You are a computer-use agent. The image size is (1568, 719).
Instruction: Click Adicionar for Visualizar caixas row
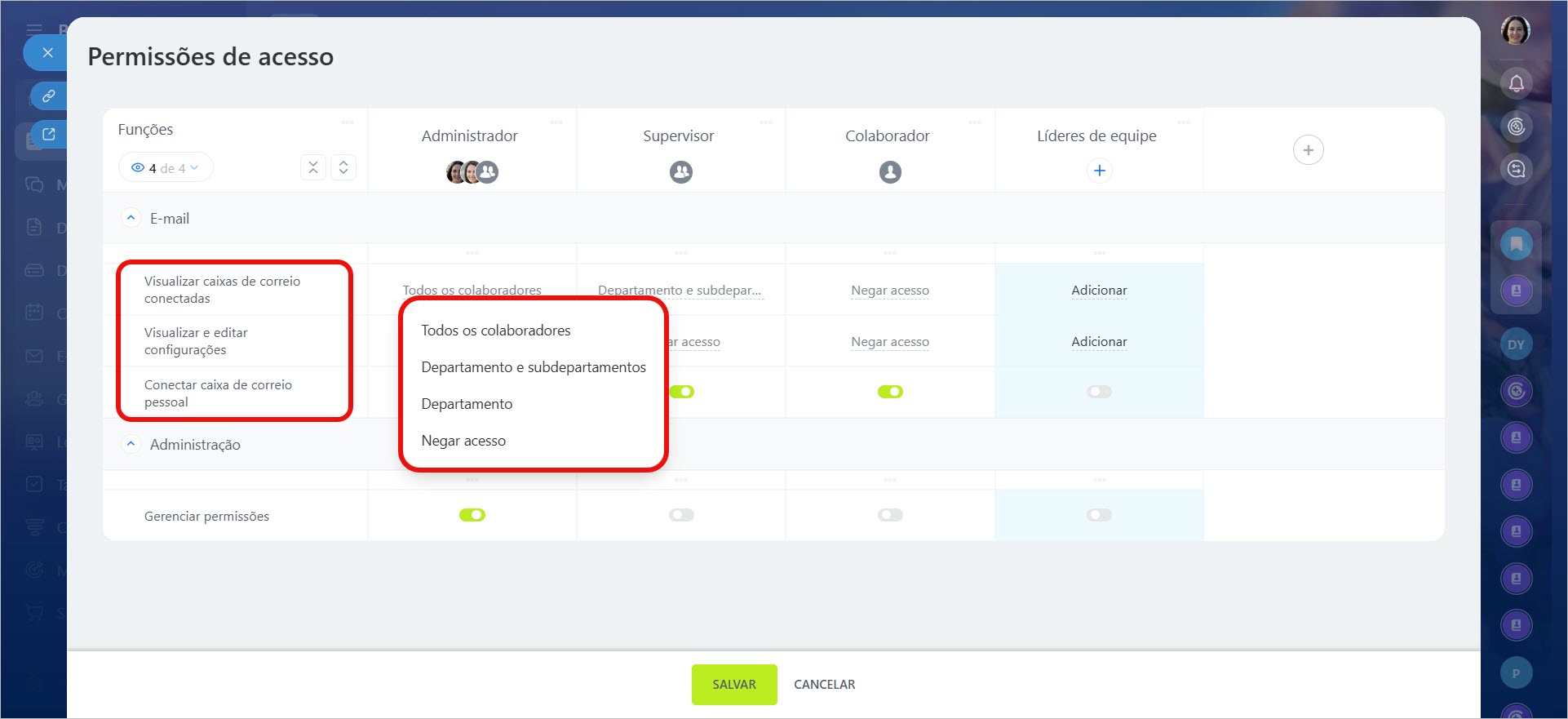tap(1098, 291)
